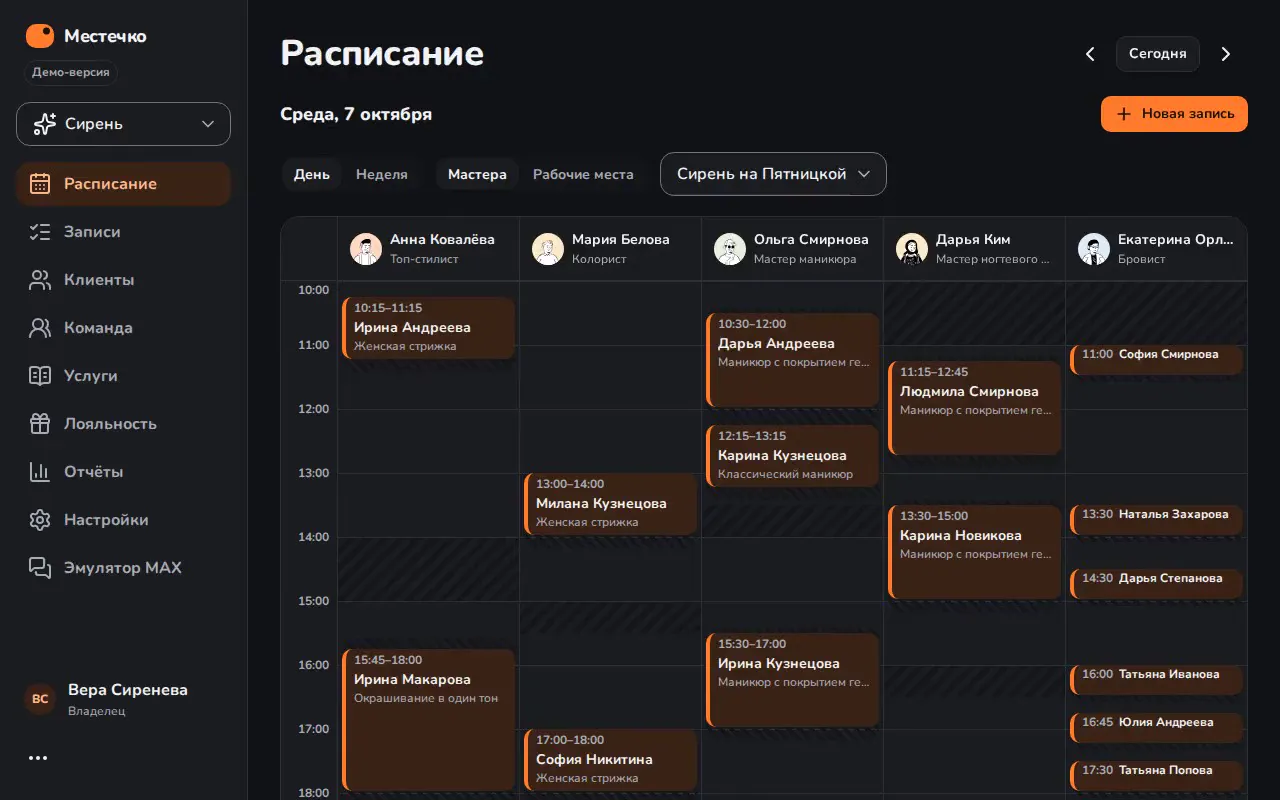The image size is (1280, 800).
Task: Open Ирина Андреева 10:15–11:15 appointment
Action: (429, 327)
